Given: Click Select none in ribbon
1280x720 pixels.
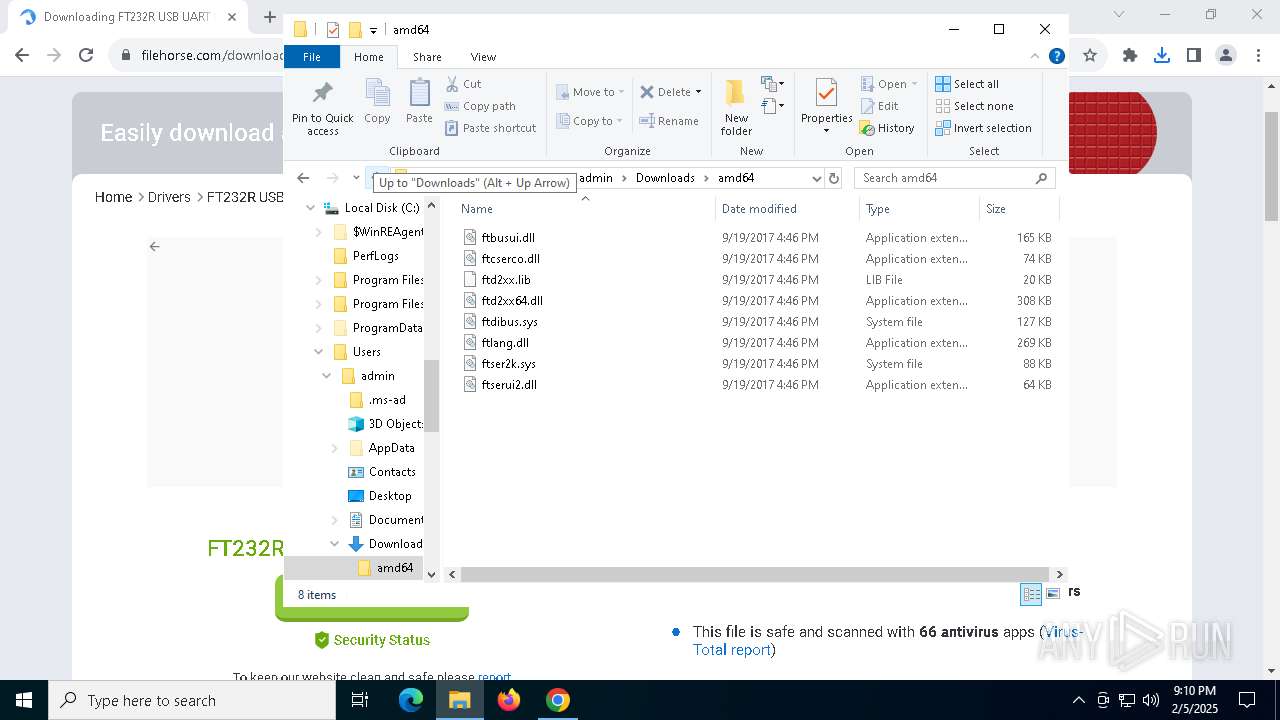Looking at the screenshot, I should (x=974, y=106).
